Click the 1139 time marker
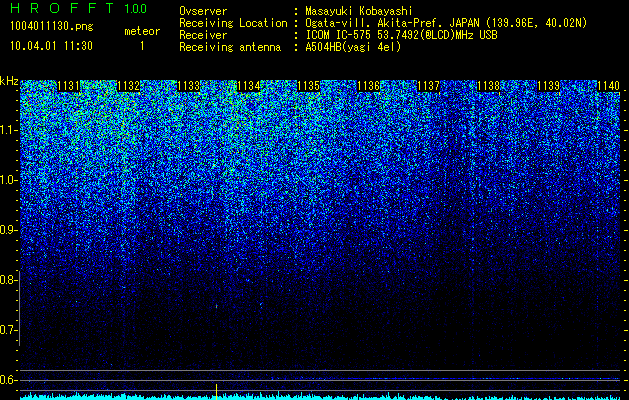Screen dimensions: 629x400 (x=548, y=86)
